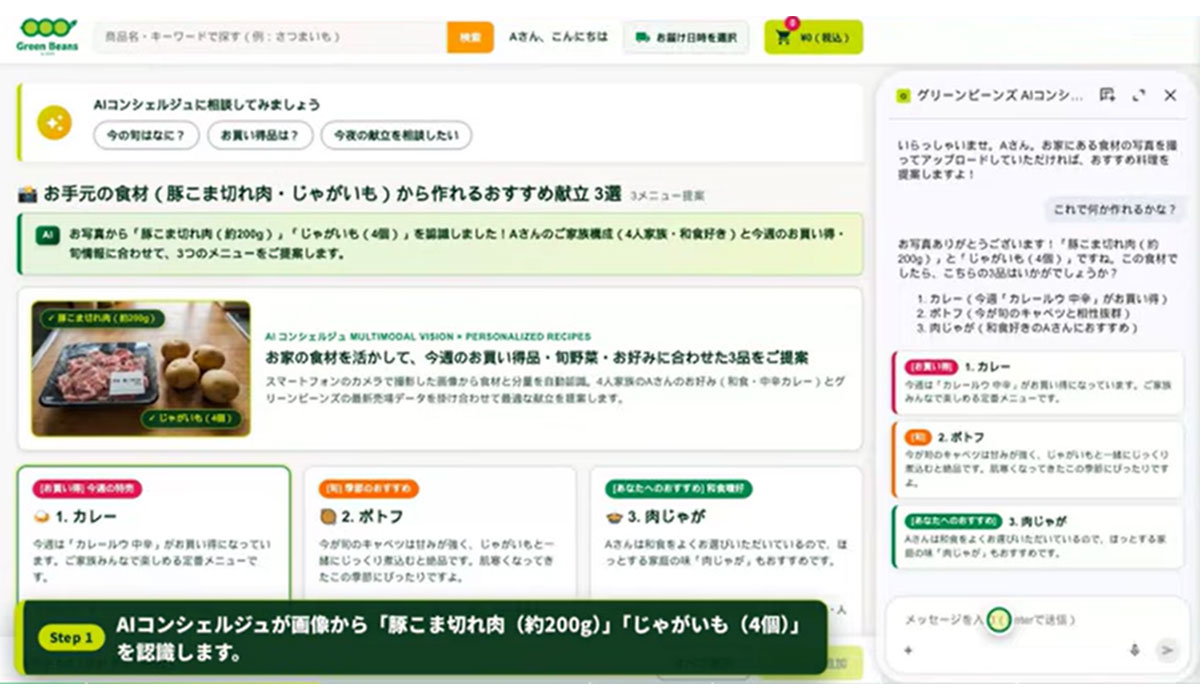Select the 肉じゃが suggestion in chat panel
This screenshot has width=1200, height=700.
pos(1037,536)
